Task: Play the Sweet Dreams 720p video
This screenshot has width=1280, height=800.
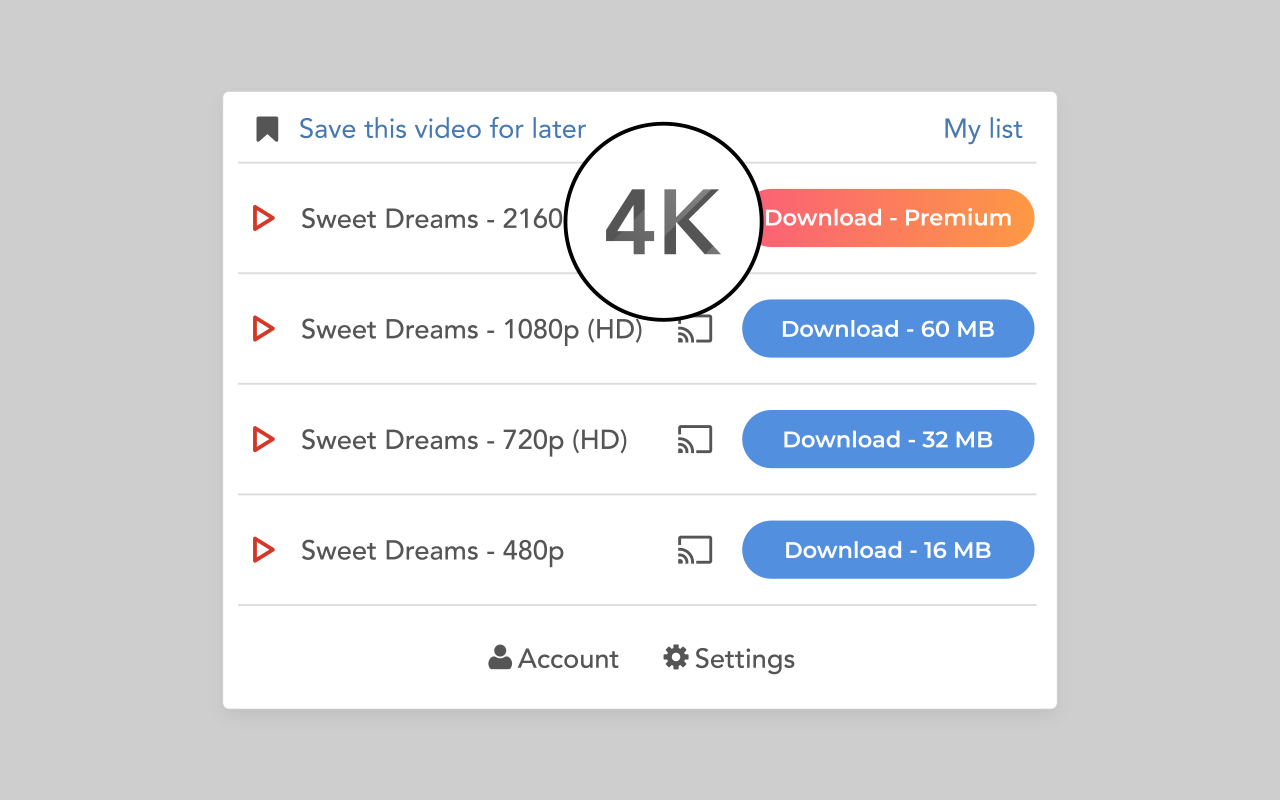Action: click(263, 439)
